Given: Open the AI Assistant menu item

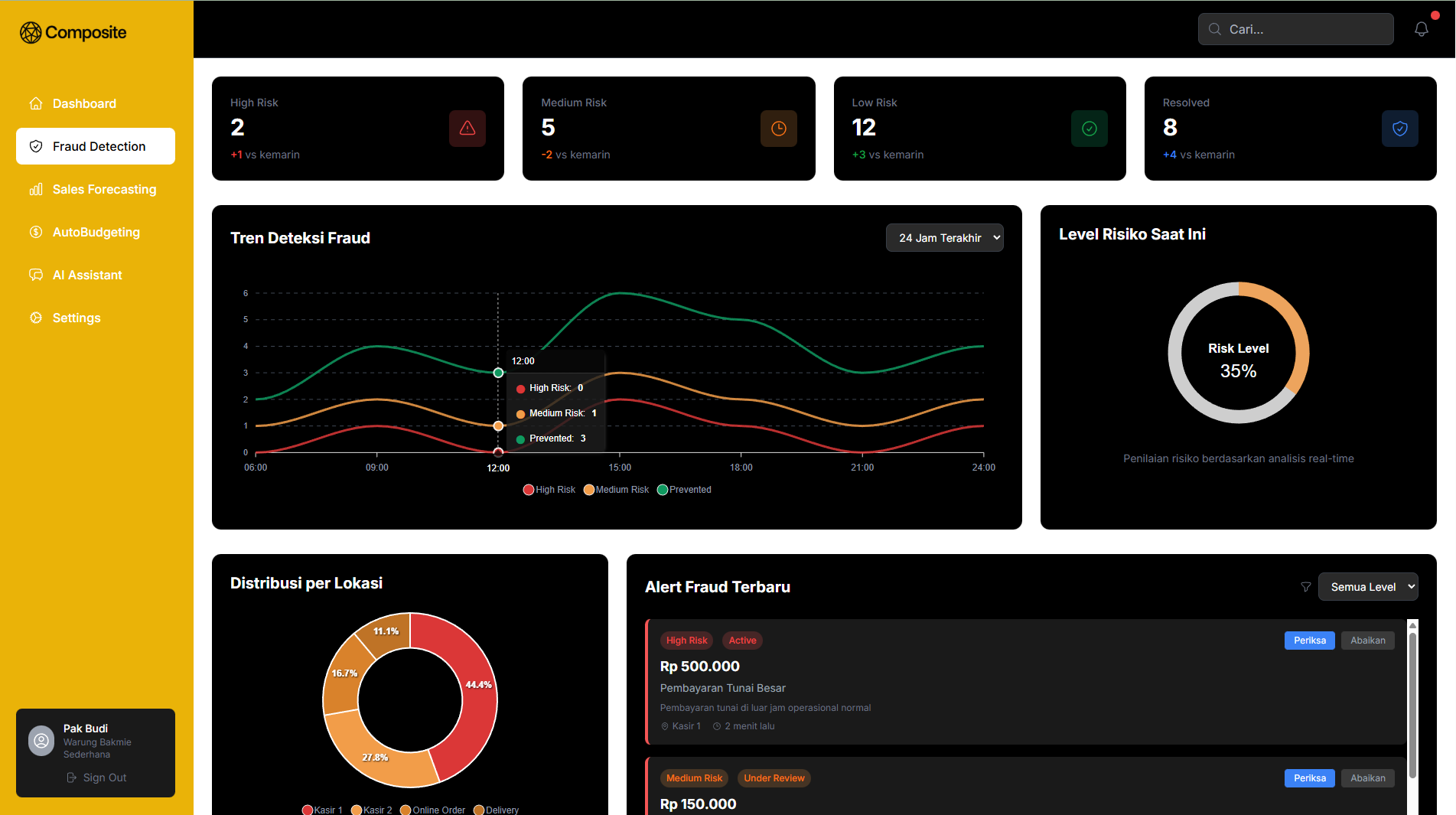Looking at the screenshot, I should click(x=87, y=275).
